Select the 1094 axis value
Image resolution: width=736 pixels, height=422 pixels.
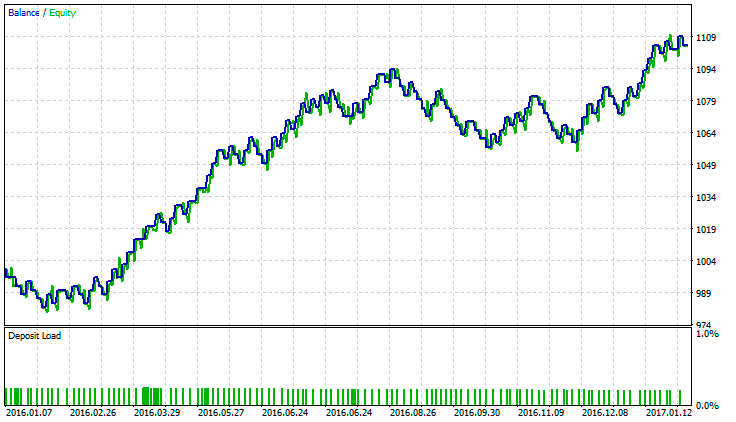pyautogui.click(x=706, y=69)
